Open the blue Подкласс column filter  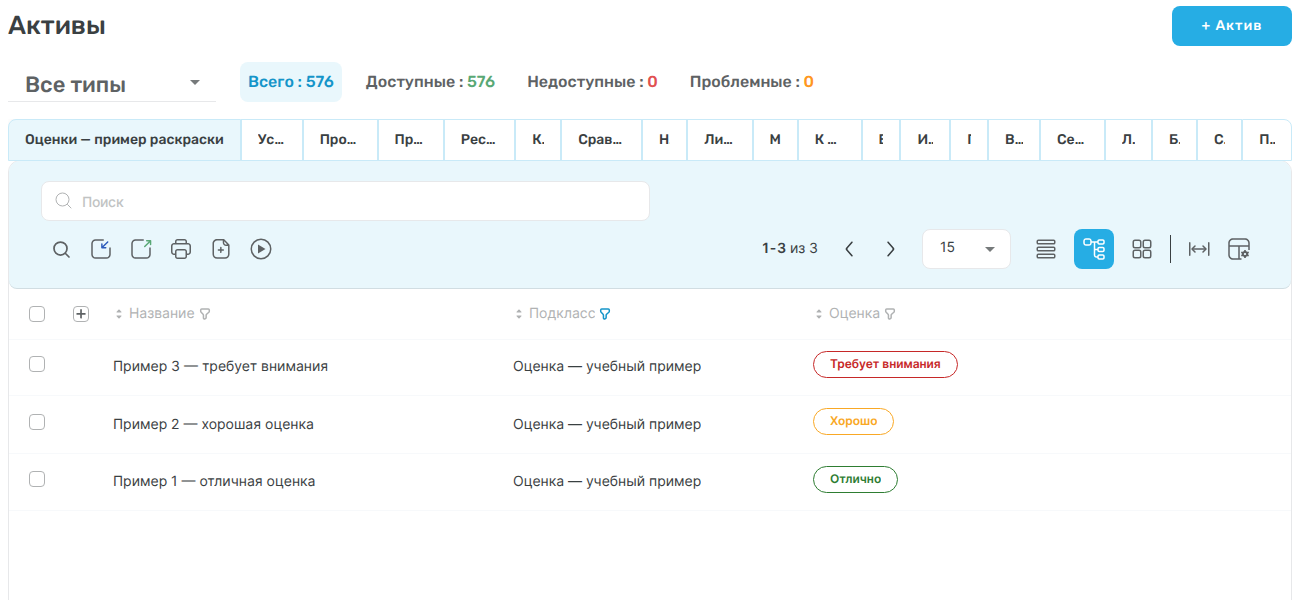point(605,314)
